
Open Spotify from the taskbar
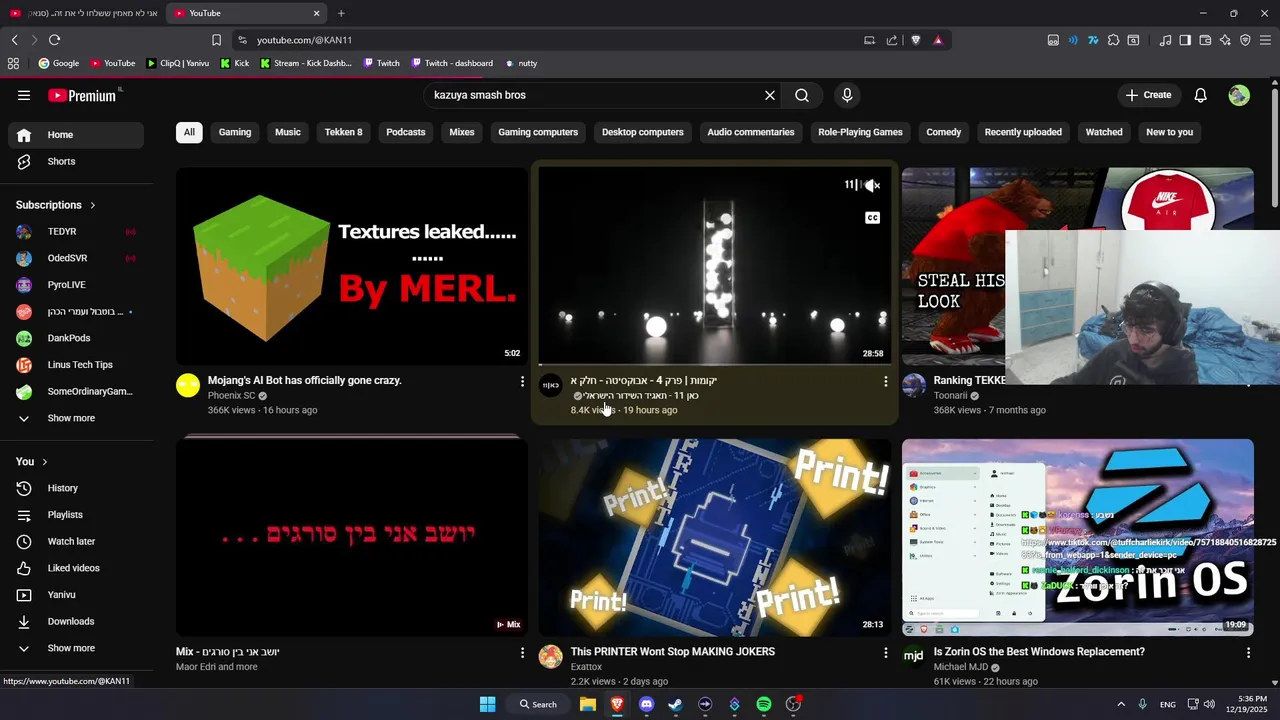point(764,704)
